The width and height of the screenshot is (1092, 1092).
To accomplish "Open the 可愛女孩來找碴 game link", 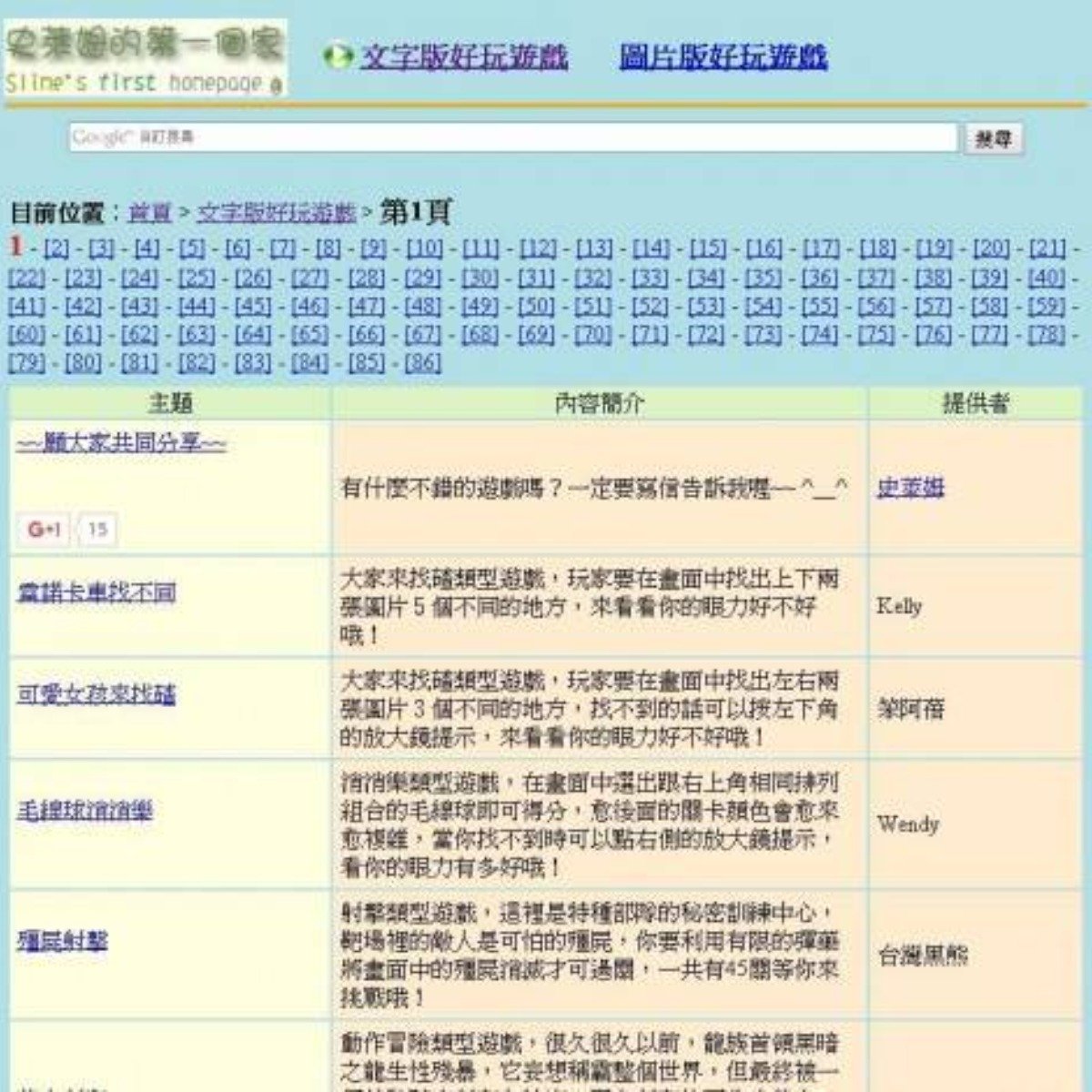I will (96, 694).
